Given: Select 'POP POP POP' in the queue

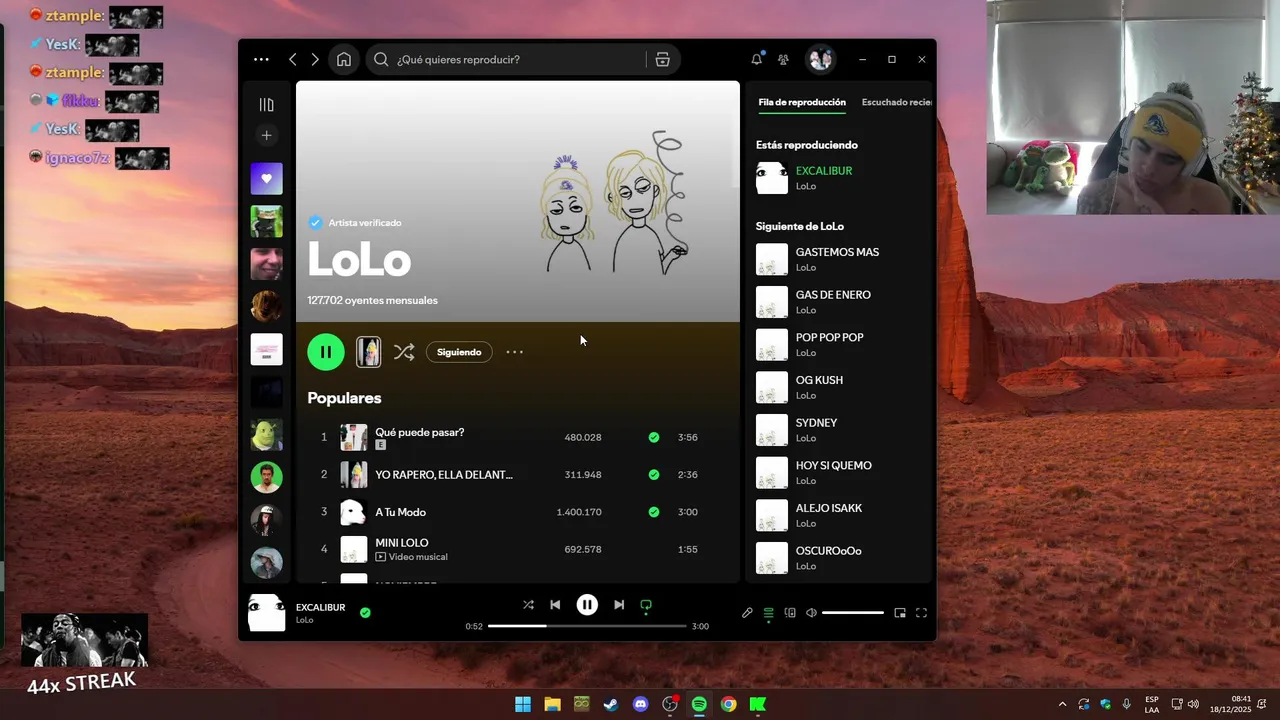Looking at the screenshot, I should pos(840,344).
